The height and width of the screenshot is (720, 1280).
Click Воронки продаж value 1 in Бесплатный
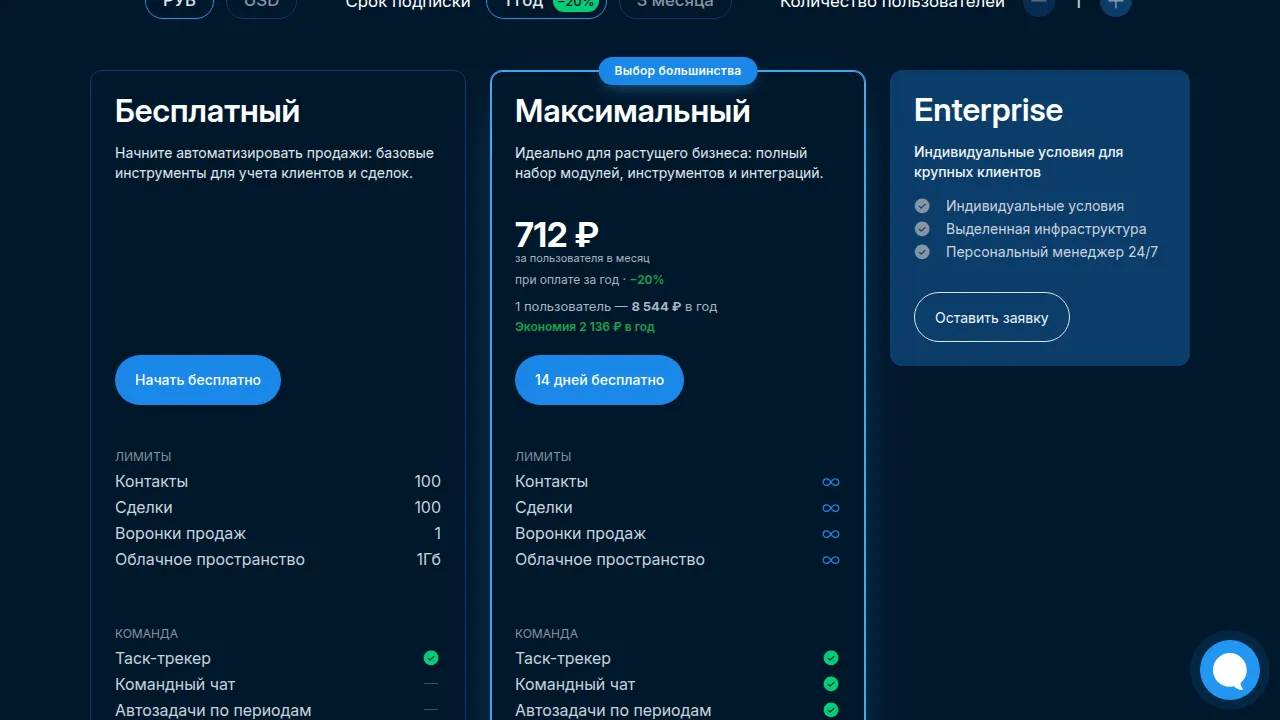click(x=437, y=534)
